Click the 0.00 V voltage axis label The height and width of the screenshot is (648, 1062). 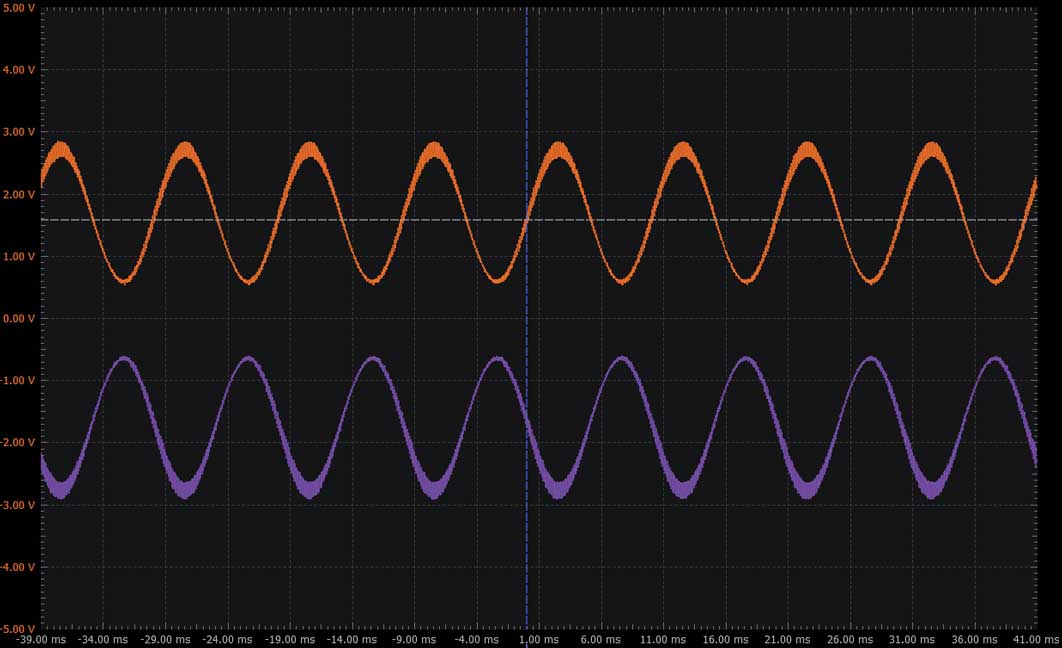click(19, 318)
